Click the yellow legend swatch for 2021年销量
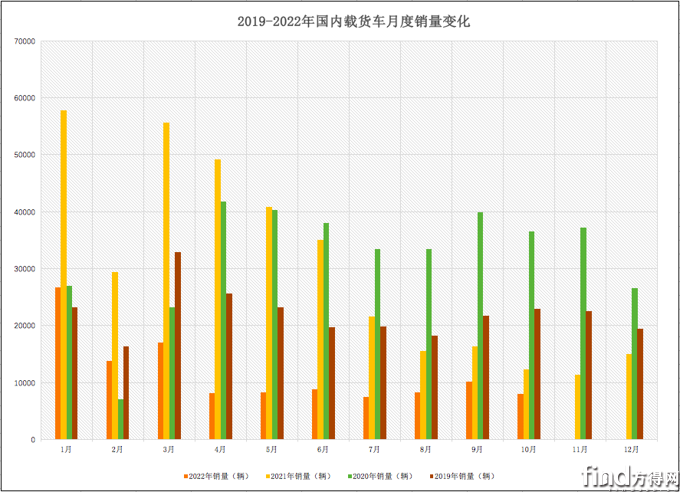Screen dimensions: 680x492 [x=268, y=476]
